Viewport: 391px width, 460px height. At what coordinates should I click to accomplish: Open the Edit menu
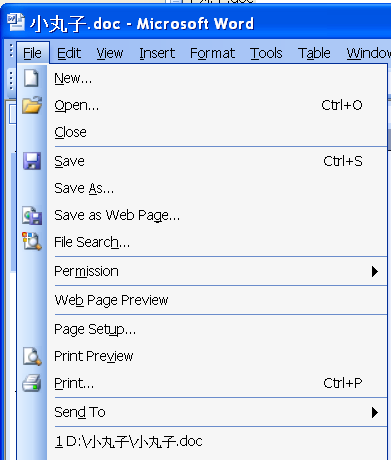[x=69, y=53]
